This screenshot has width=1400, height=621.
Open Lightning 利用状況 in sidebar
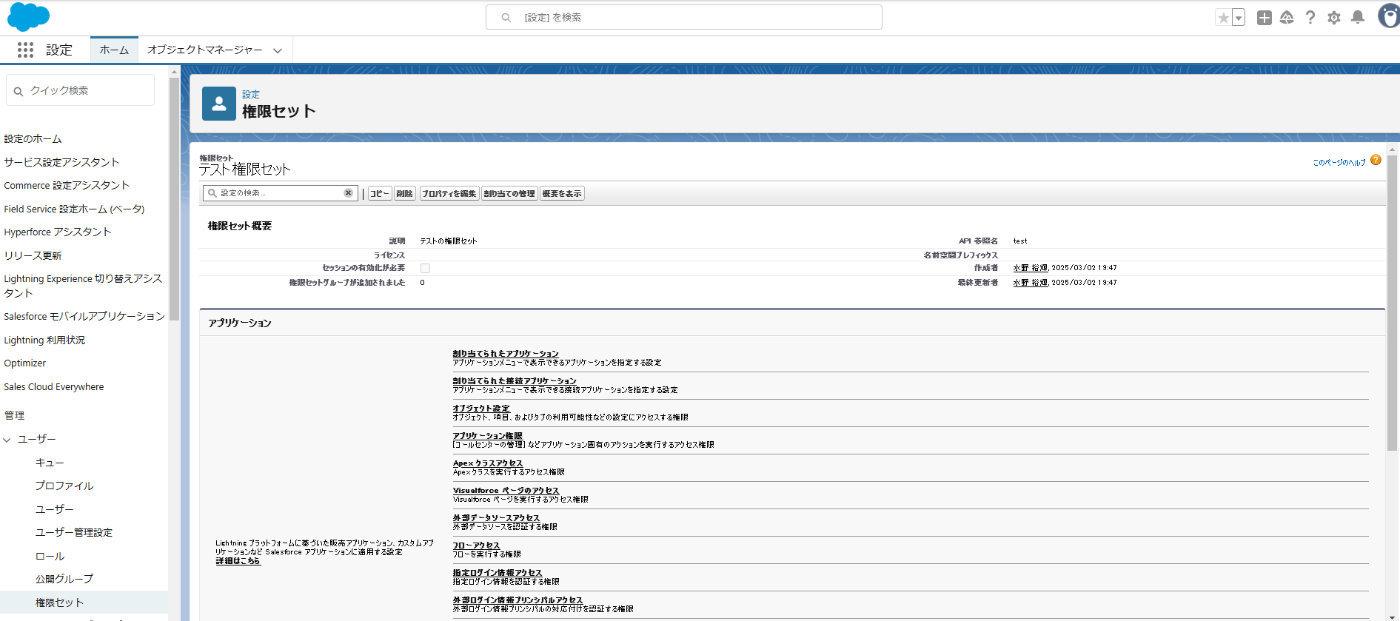[x=44, y=340]
